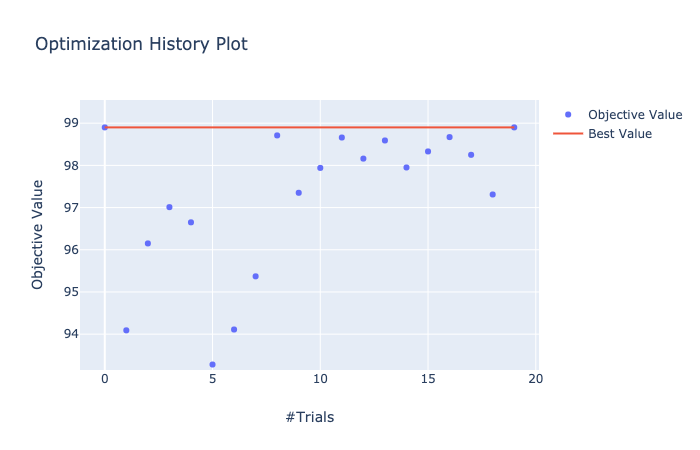This screenshot has width=700, height=450.
Task: Select the lowest point at trial 5
Action: pyautogui.click(x=212, y=365)
